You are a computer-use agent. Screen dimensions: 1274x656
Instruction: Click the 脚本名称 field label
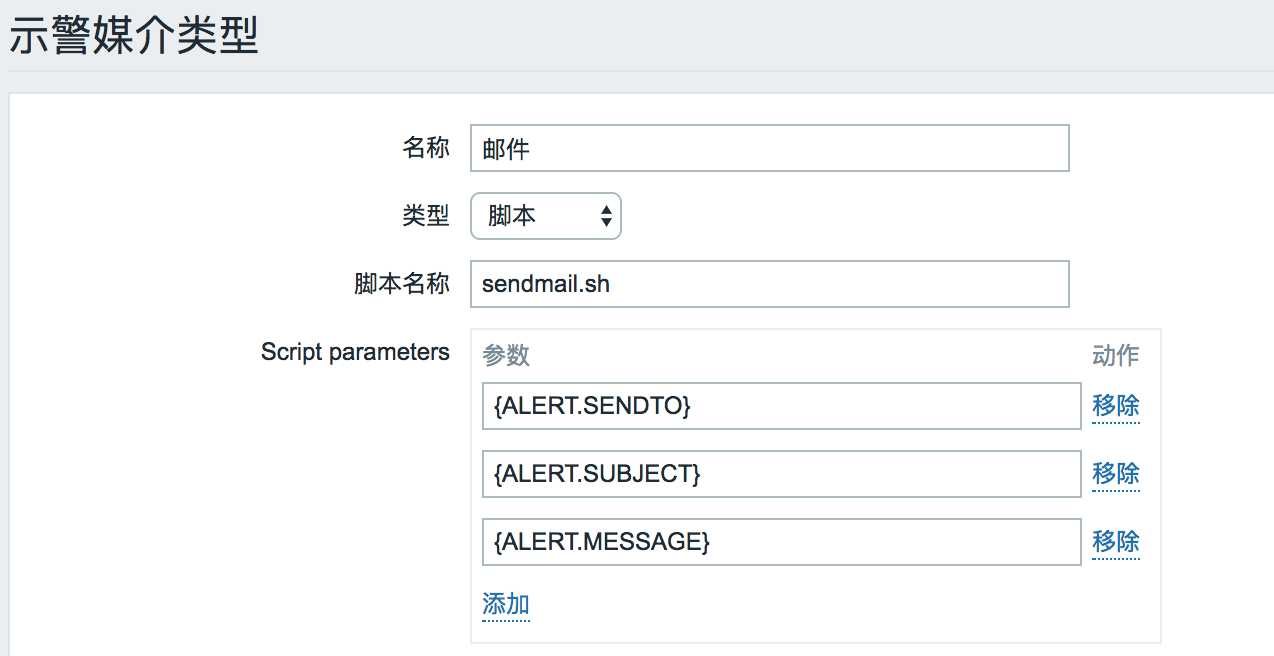tap(402, 284)
